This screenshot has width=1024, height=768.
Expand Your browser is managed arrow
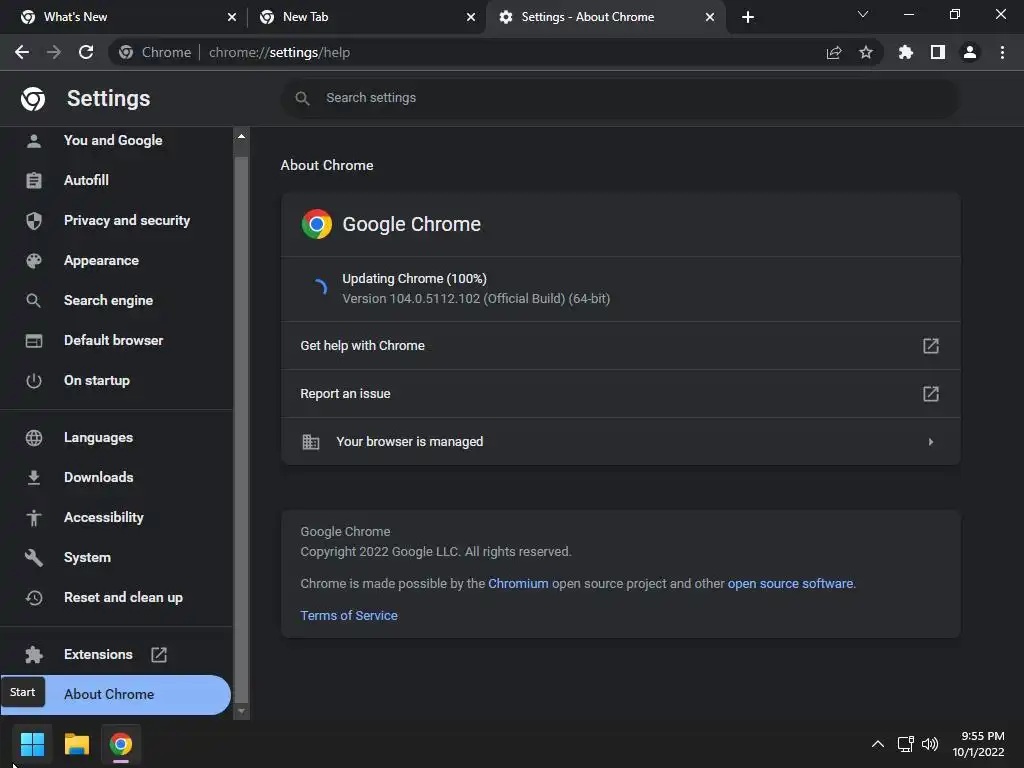tap(931, 442)
